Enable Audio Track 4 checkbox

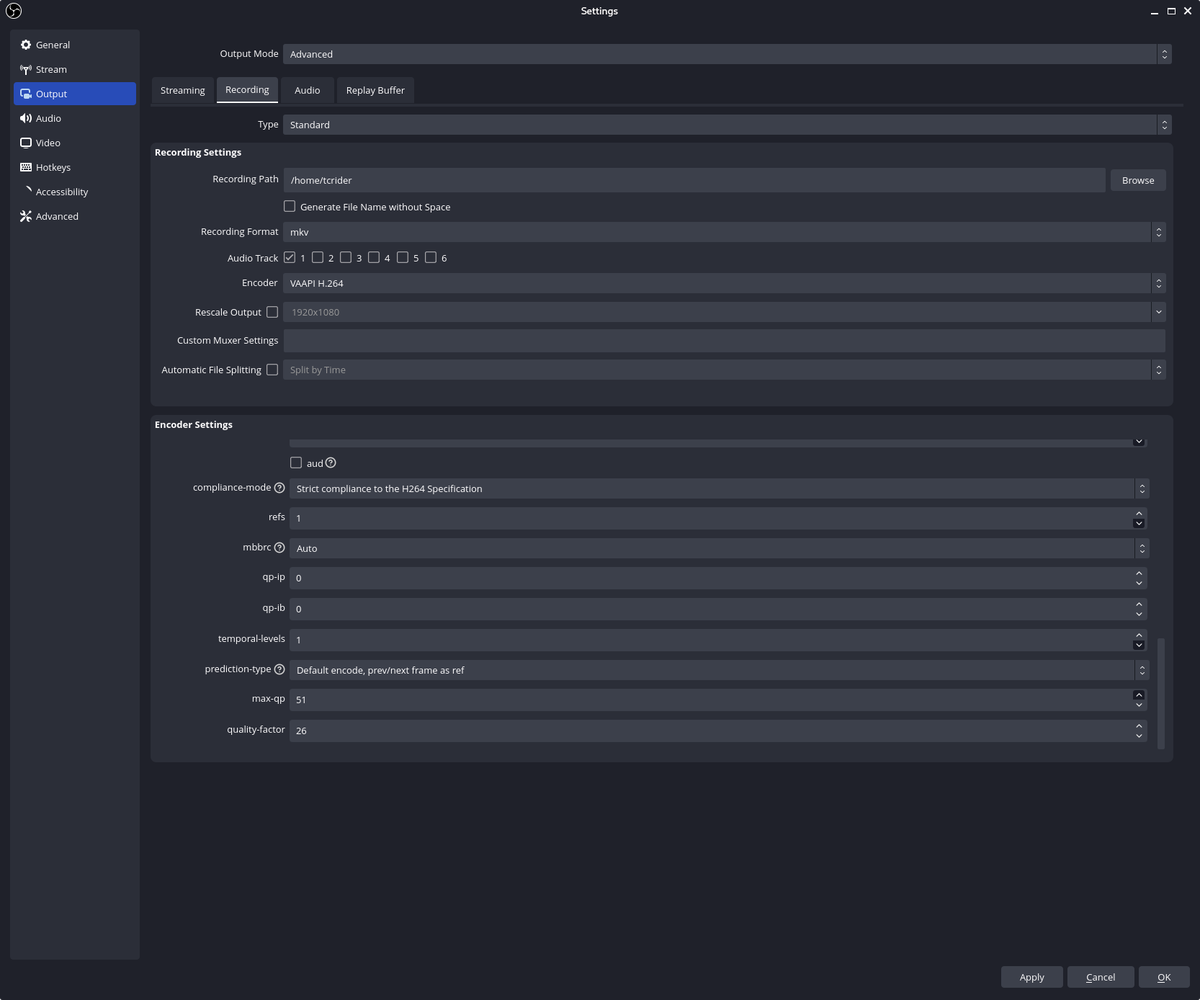click(374, 258)
